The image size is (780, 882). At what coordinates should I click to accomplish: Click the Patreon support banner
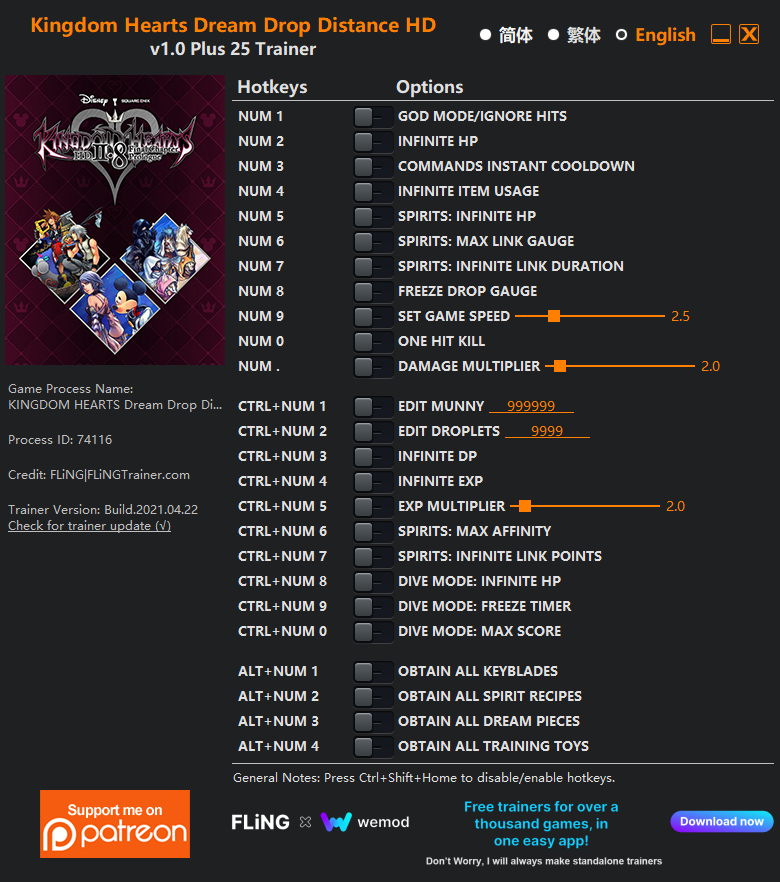coord(115,824)
